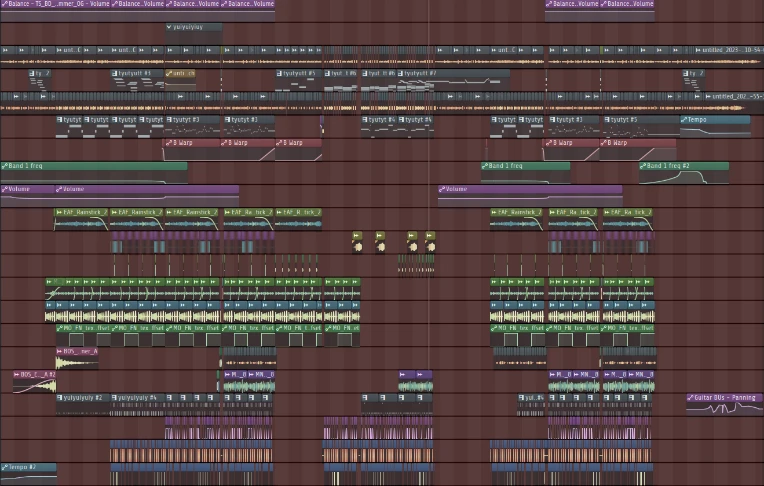Select the tyutyutt #3 pattern clip
This screenshot has height=486, width=764.
point(137,80)
